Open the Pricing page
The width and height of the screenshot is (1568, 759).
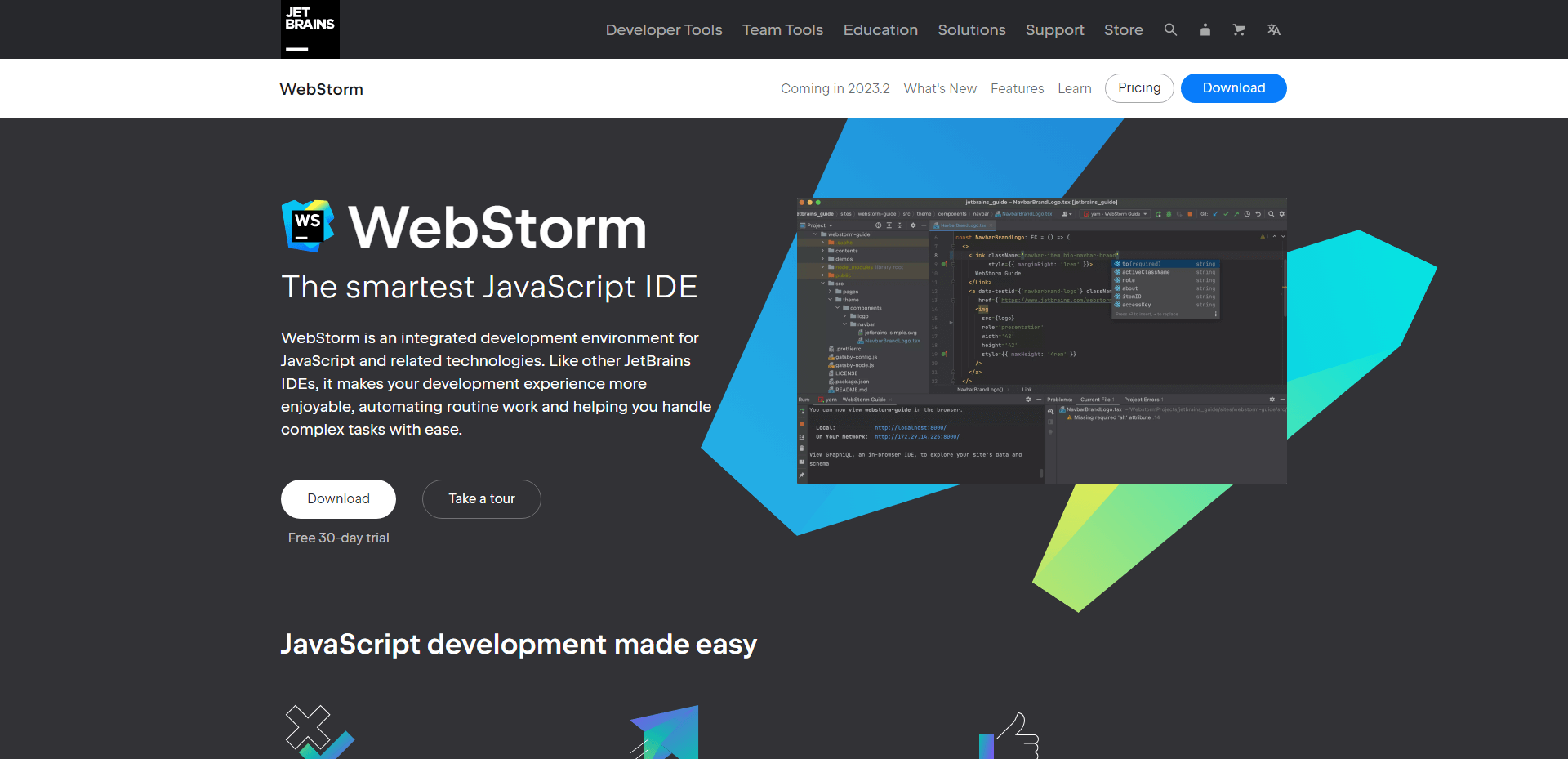point(1139,87)
